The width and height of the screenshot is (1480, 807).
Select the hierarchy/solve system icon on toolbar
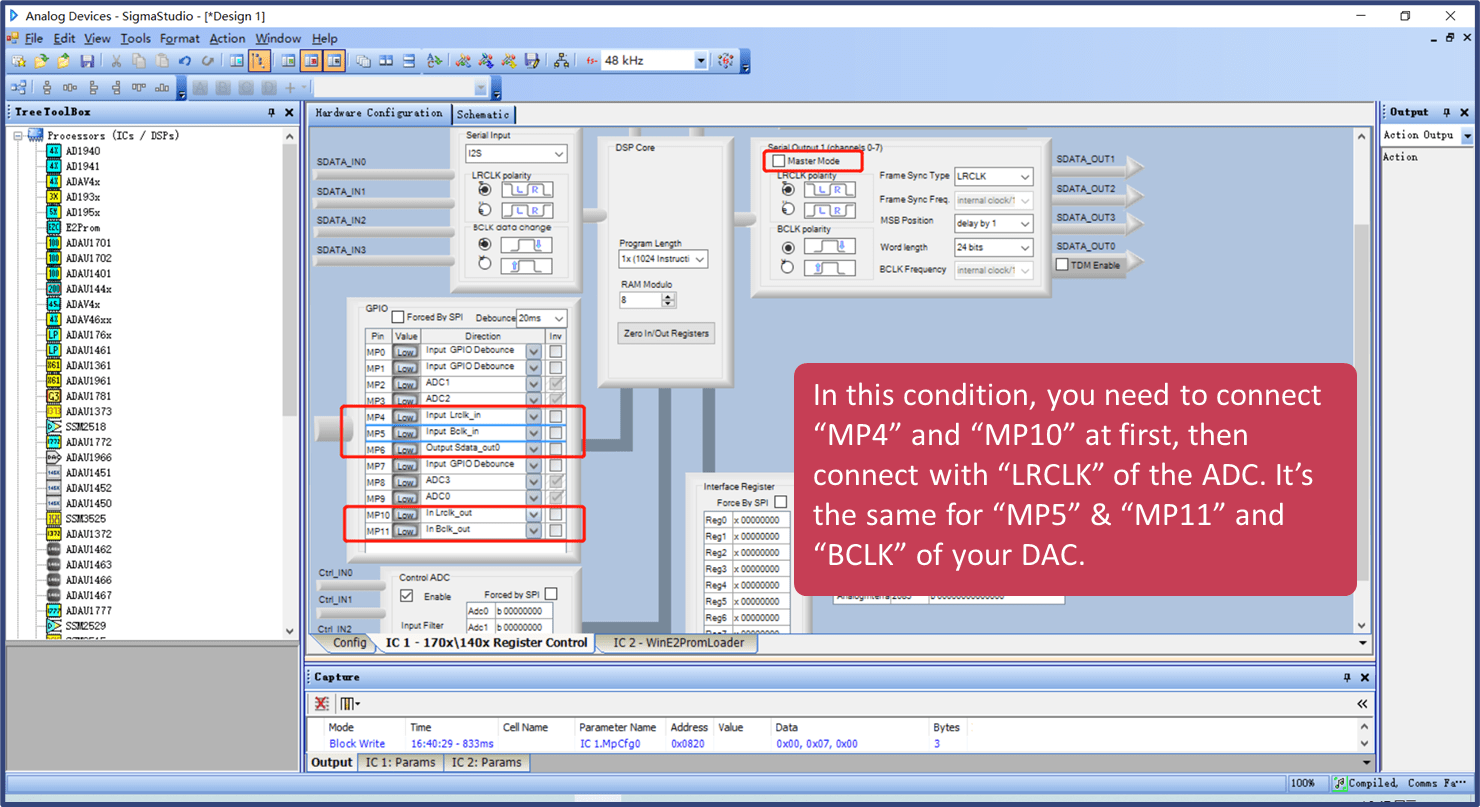click(x=560, y=61)
